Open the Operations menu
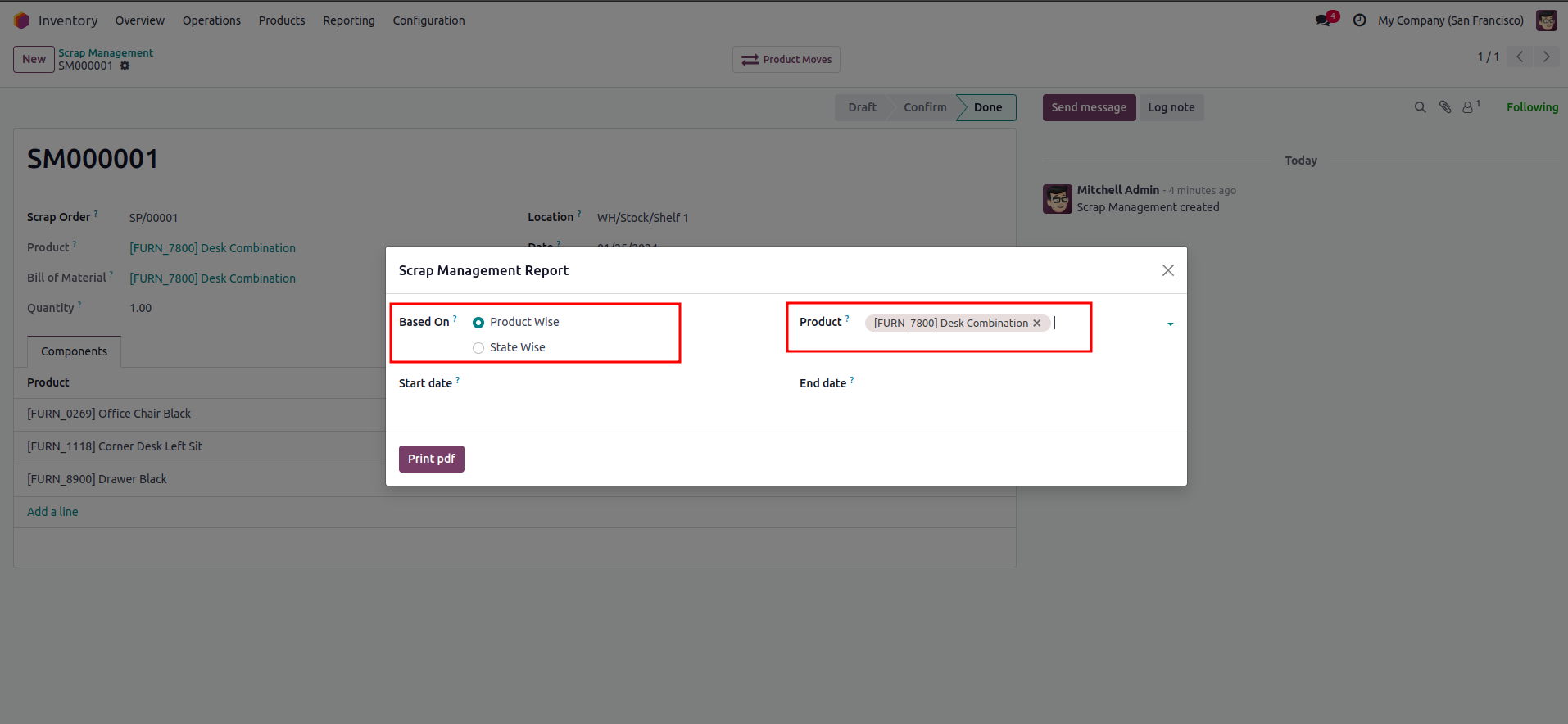This screenshot has width=1568, height=724. point(211,20)
